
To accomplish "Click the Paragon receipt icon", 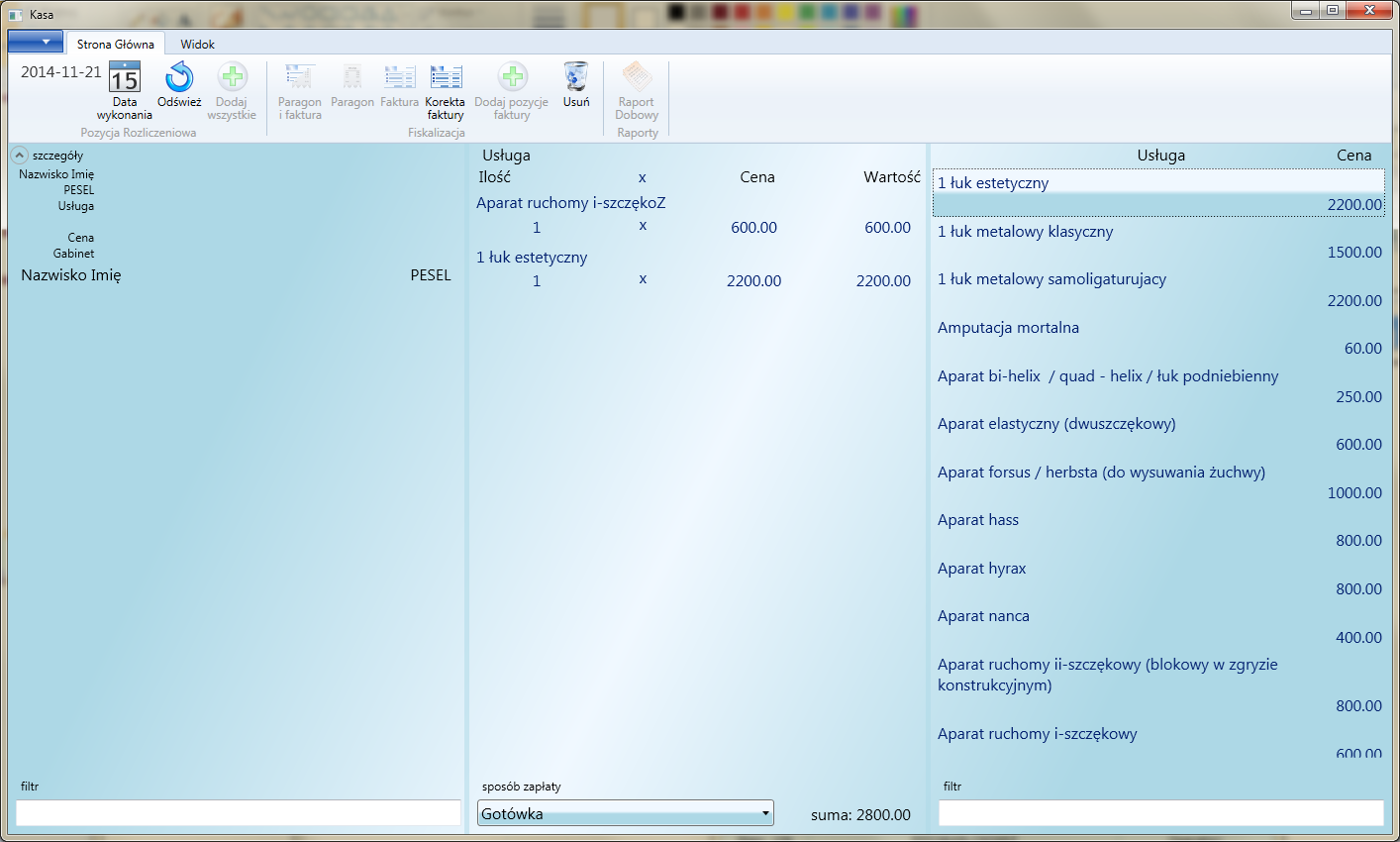I will point(352,77).
